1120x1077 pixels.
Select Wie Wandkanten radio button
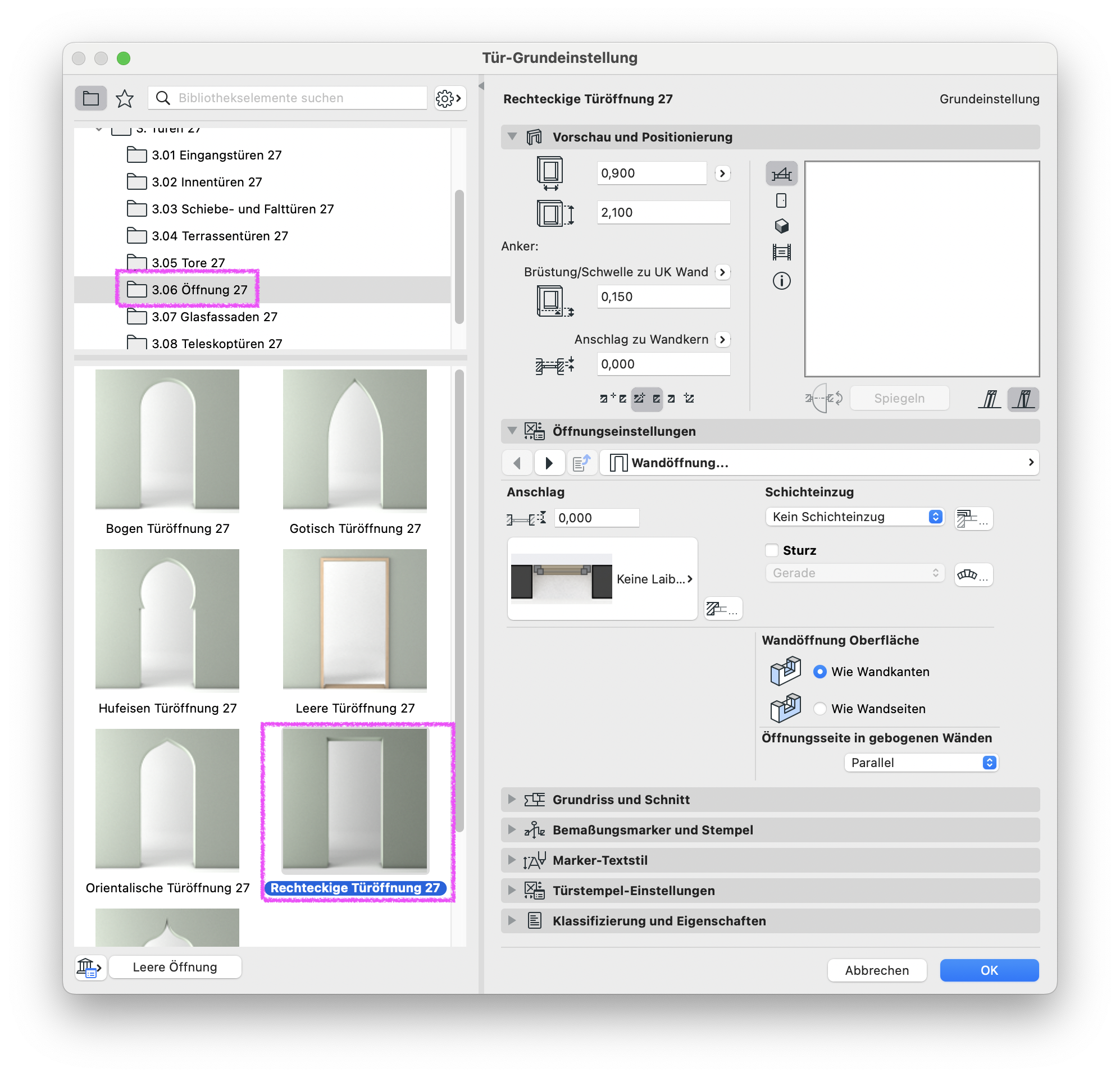[x=819, y=672]
